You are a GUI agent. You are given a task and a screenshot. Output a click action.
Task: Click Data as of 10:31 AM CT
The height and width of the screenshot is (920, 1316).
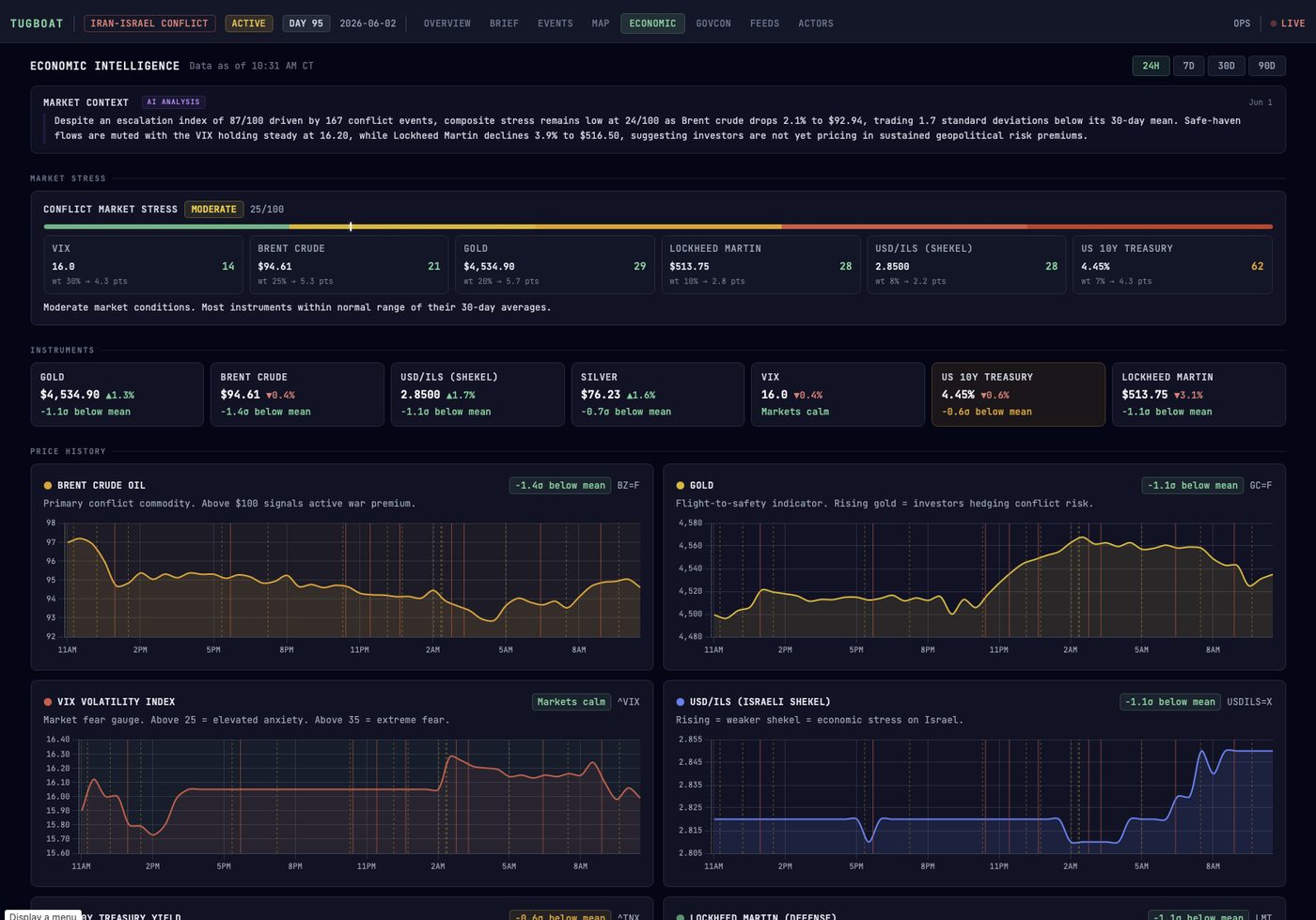(252, 66)
